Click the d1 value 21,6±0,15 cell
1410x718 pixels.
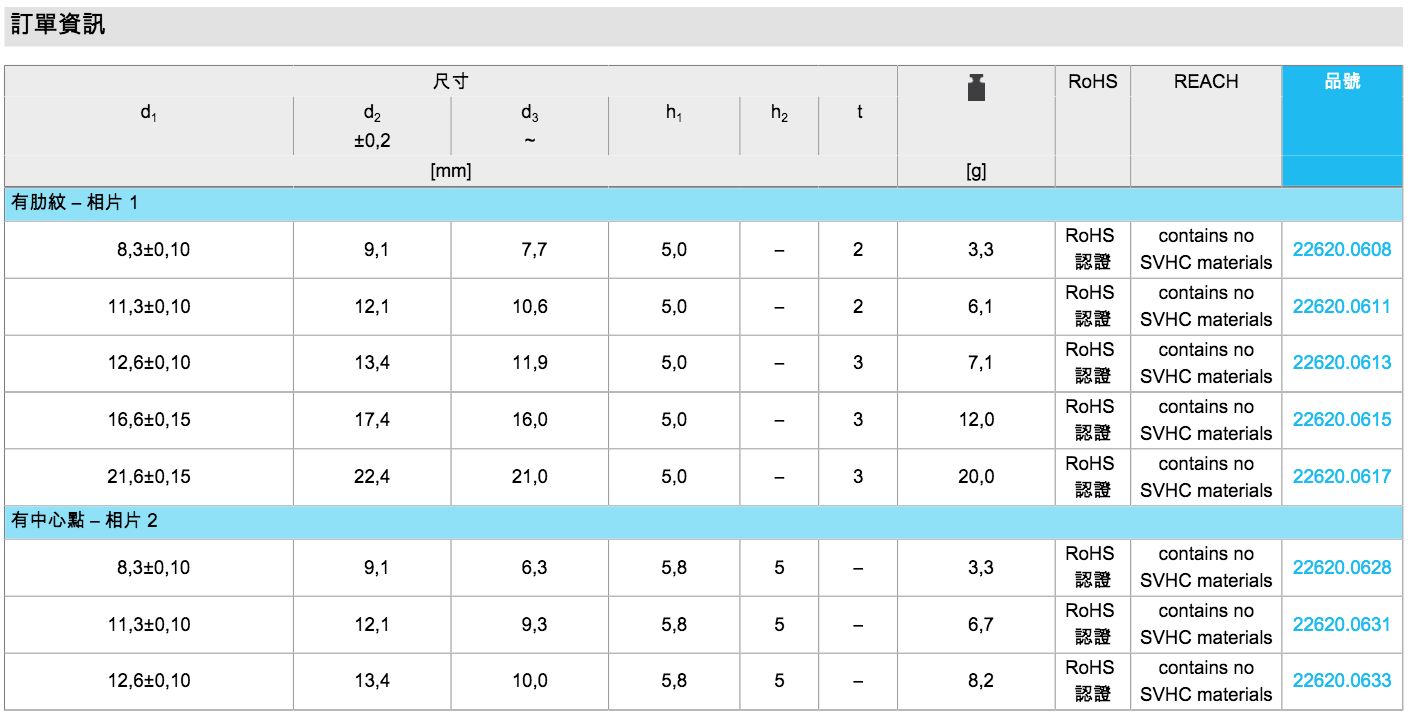(x=149, y=477)
